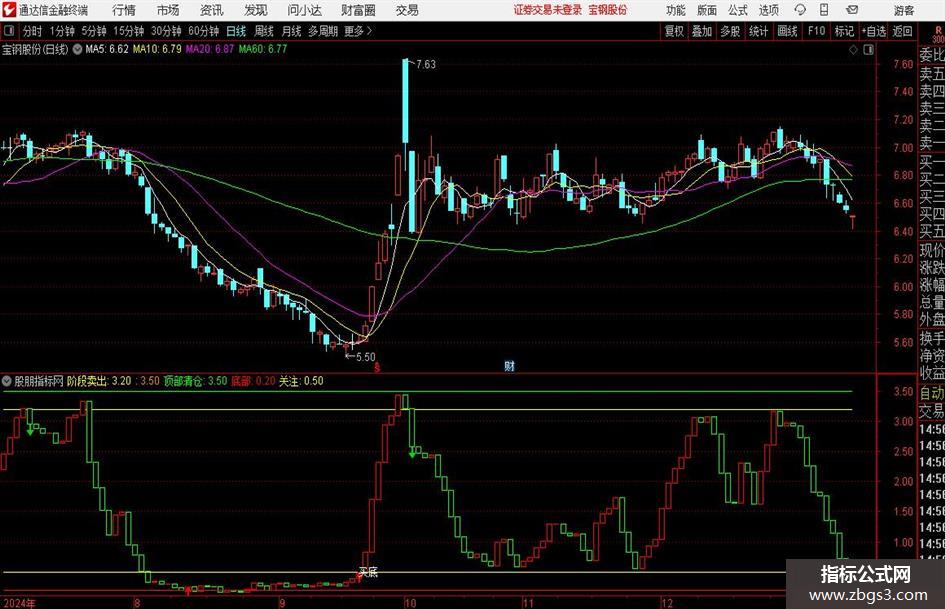Click the 统计 toolbar button
Image resolution: width=945 pixels, height=609 pixels.
(x=758, y=31)
